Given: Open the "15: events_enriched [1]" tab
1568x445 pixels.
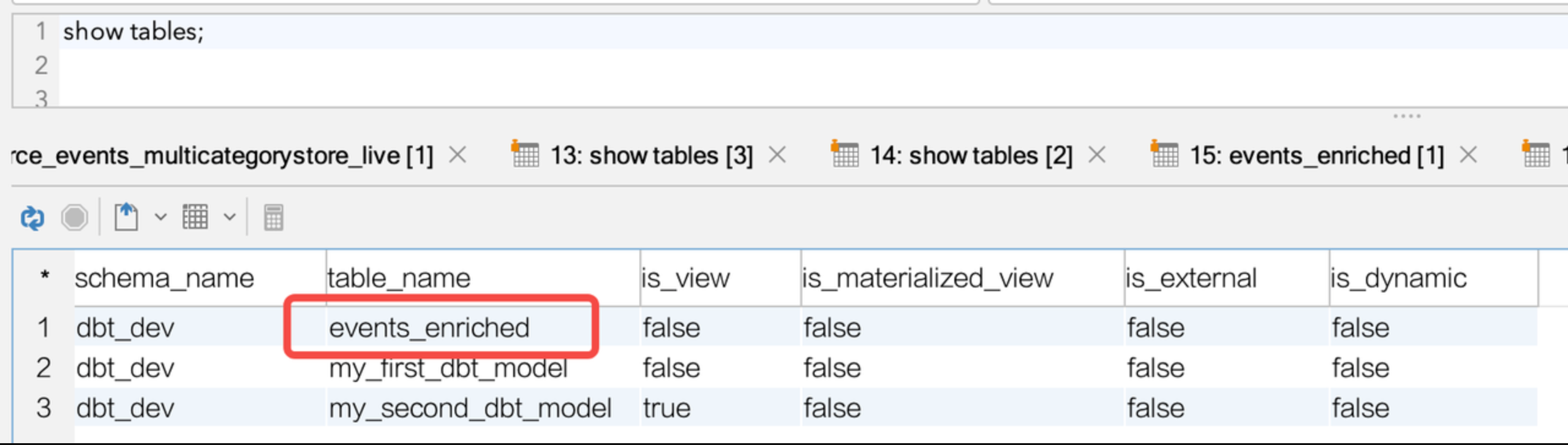Looking at the screenshot, I should (1316, 156).
